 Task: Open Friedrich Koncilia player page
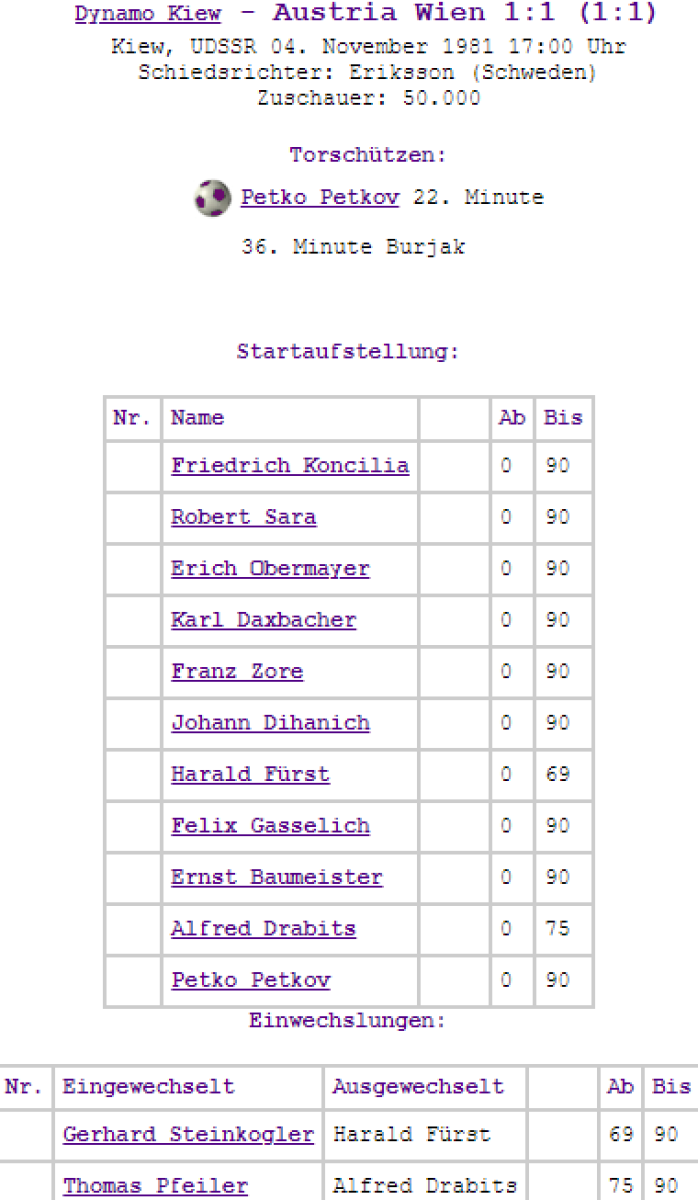[x=289, y=466]
